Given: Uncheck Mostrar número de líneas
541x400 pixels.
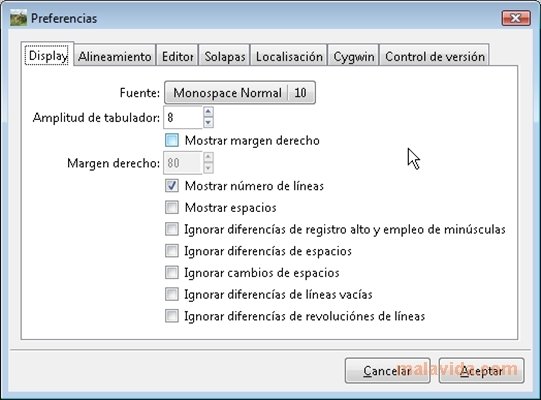Looking at the screenshot, I should click(172, 186).
